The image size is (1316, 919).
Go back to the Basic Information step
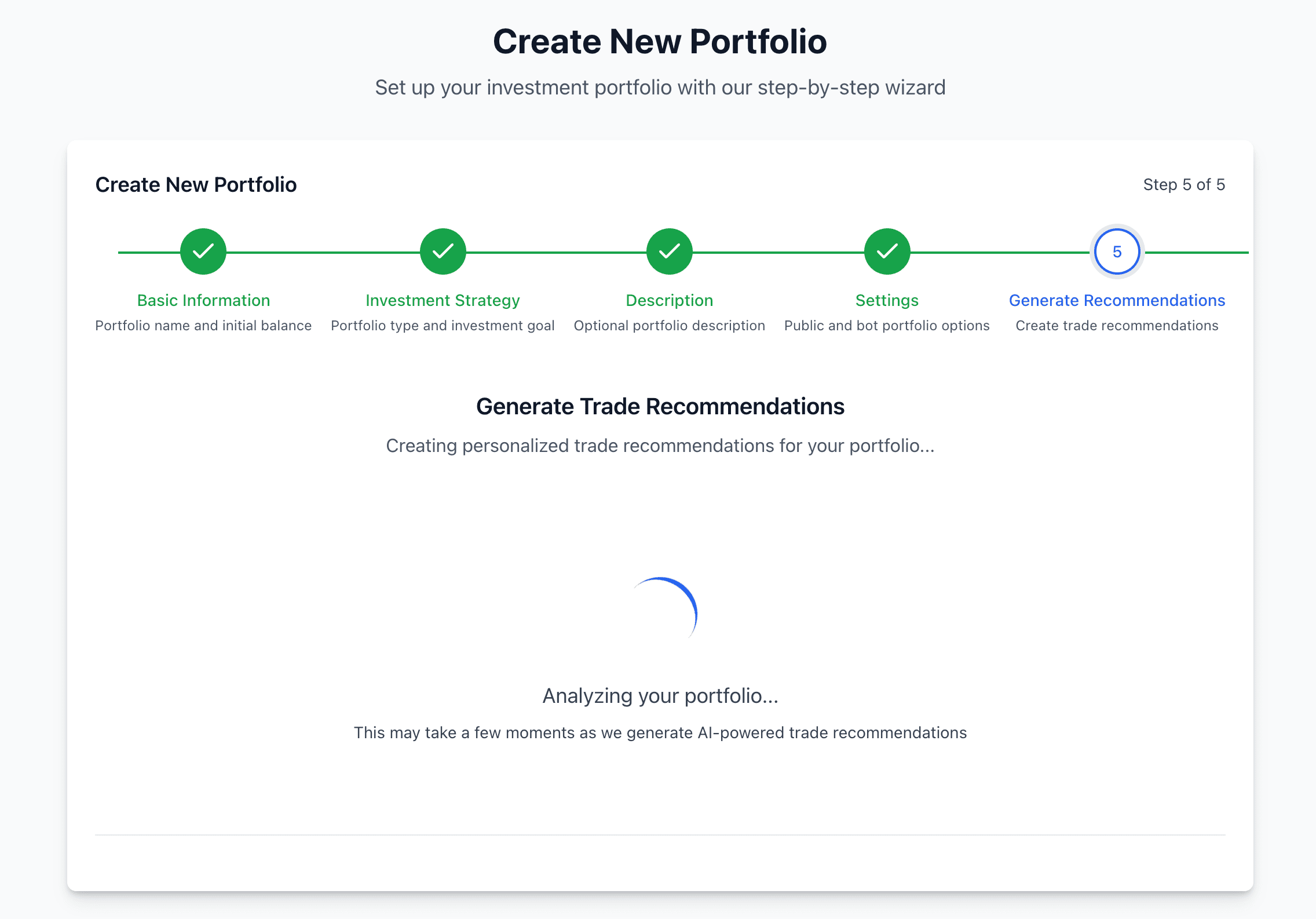203,300
